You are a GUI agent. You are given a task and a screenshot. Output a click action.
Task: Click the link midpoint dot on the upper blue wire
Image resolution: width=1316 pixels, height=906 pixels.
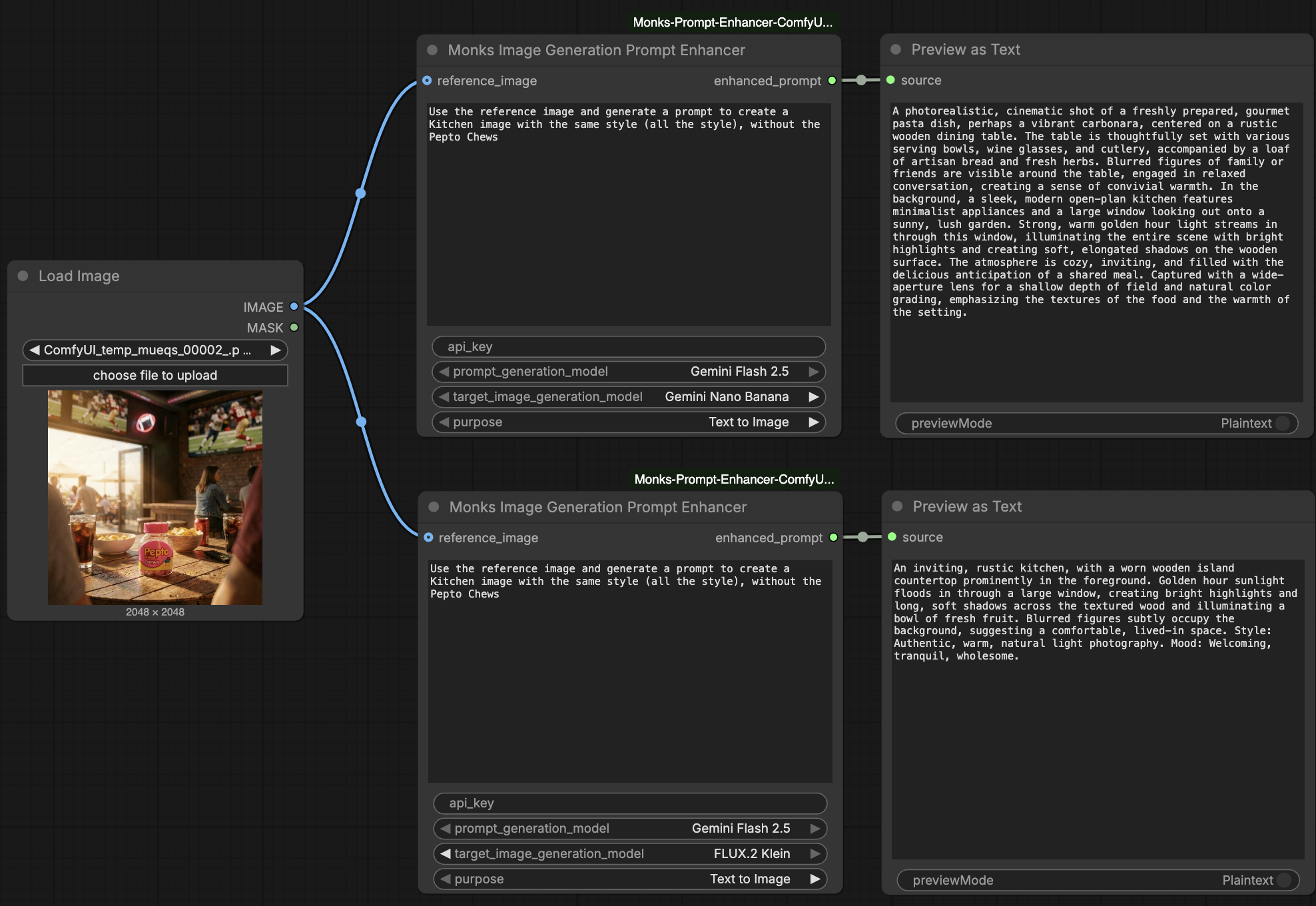pos(360,193)
